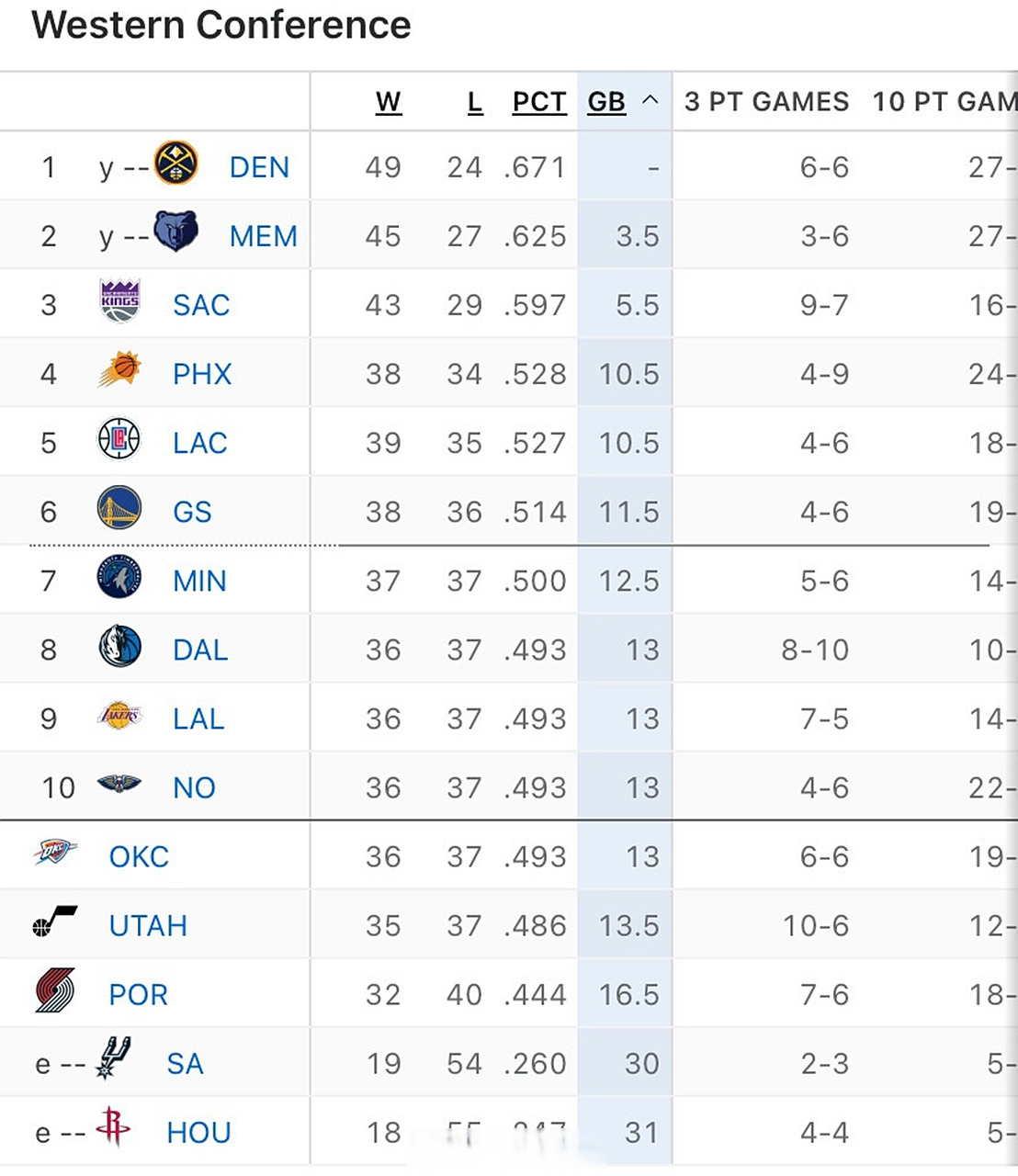Viewport: 1018px width, 1176px height.
Task: Sort by GB column header
Action: point(606,102)
